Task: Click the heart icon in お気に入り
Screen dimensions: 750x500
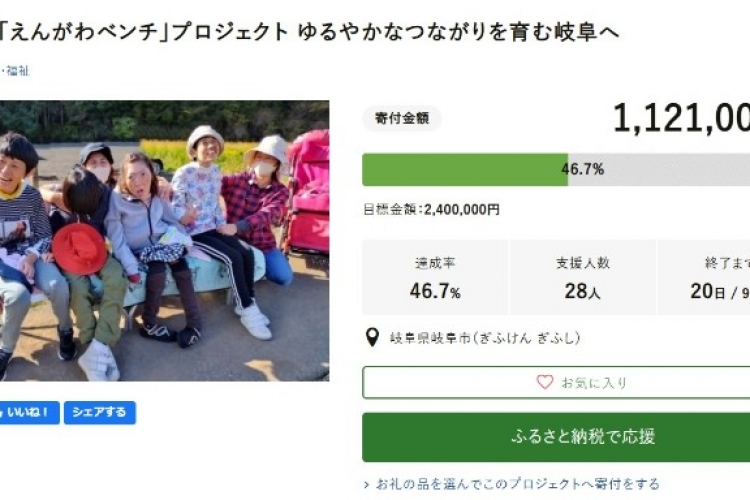Action: [545, 382]
